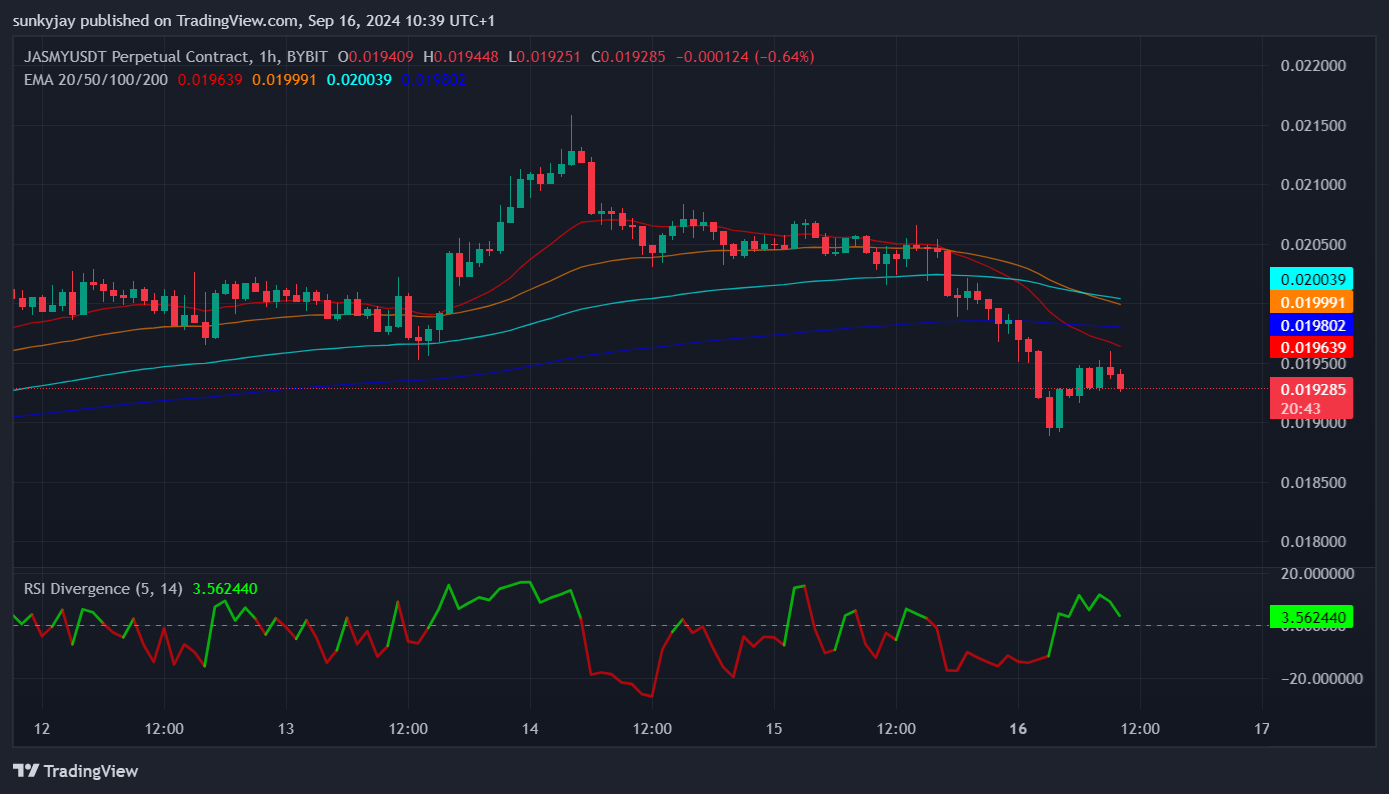
Task: Click the orange EMA 50 value 0.019991 in the legend
Action: click(x=285, y=80)
